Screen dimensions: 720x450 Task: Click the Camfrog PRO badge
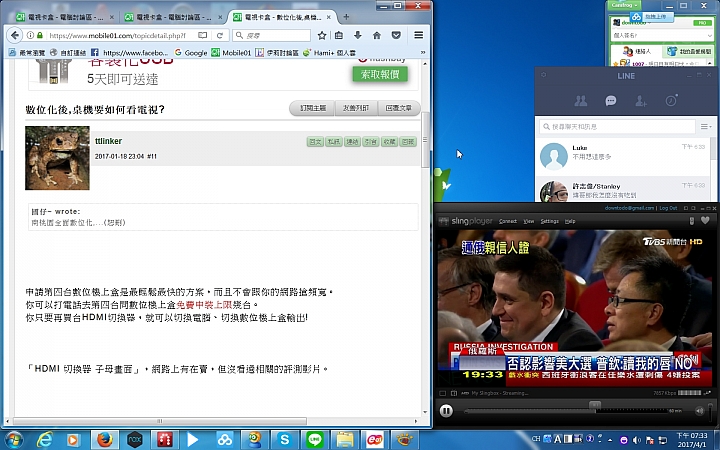point(701,22)
